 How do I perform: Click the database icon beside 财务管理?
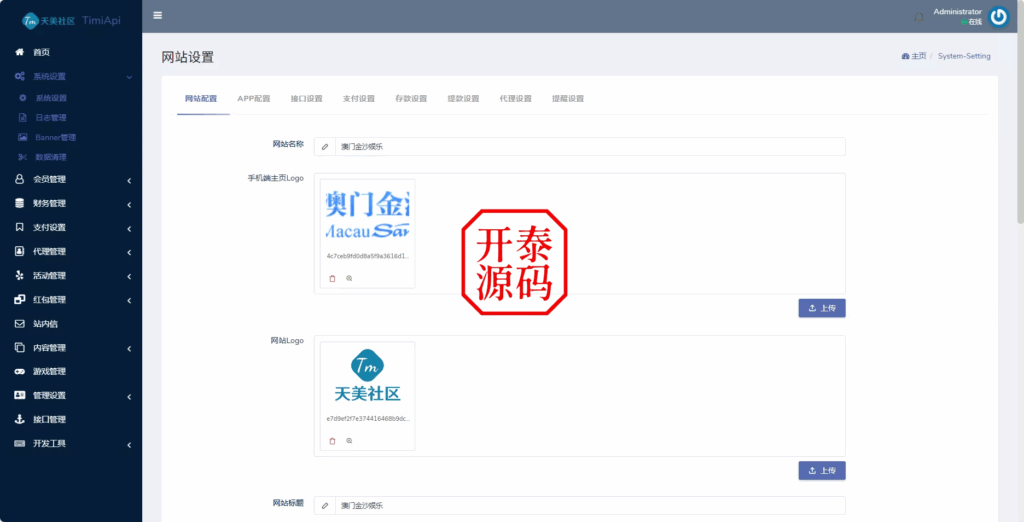click(20, 203)
